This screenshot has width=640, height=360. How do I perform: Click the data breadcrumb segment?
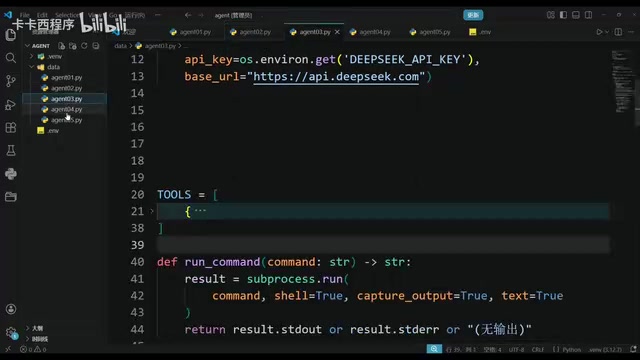[120, 46]
